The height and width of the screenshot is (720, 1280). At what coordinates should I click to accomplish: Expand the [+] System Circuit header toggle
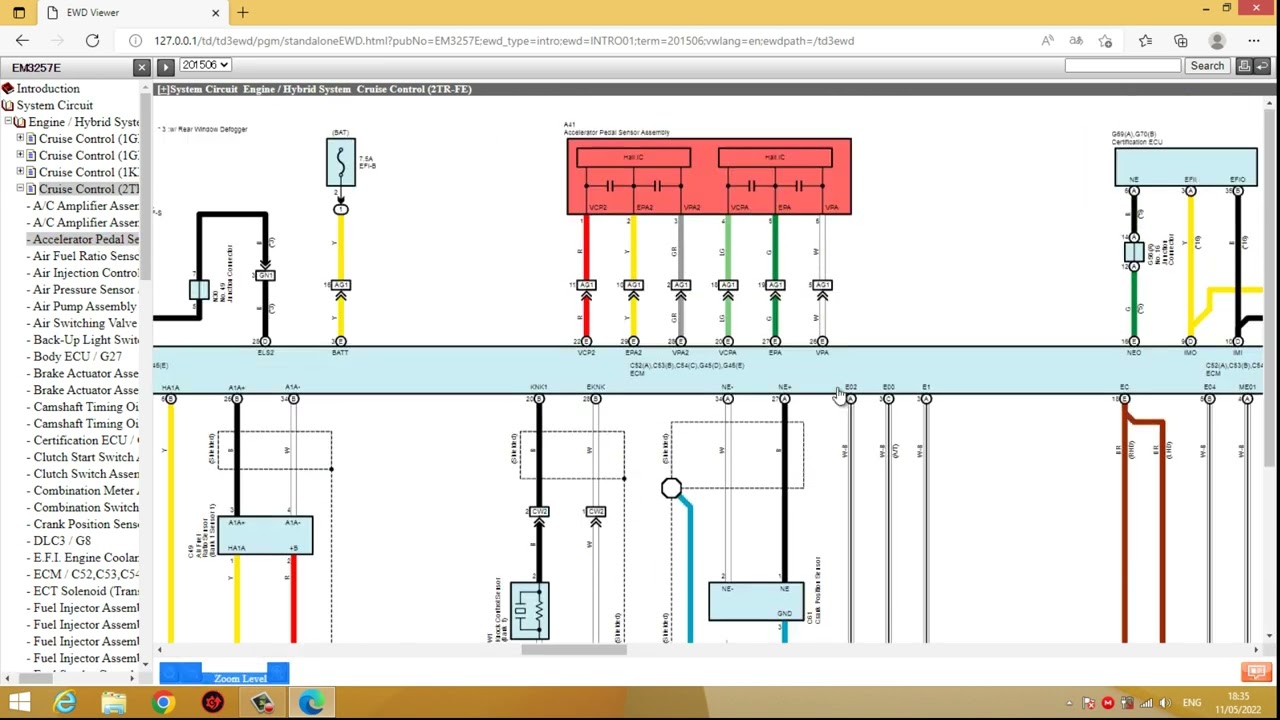(x=163, y=89)
